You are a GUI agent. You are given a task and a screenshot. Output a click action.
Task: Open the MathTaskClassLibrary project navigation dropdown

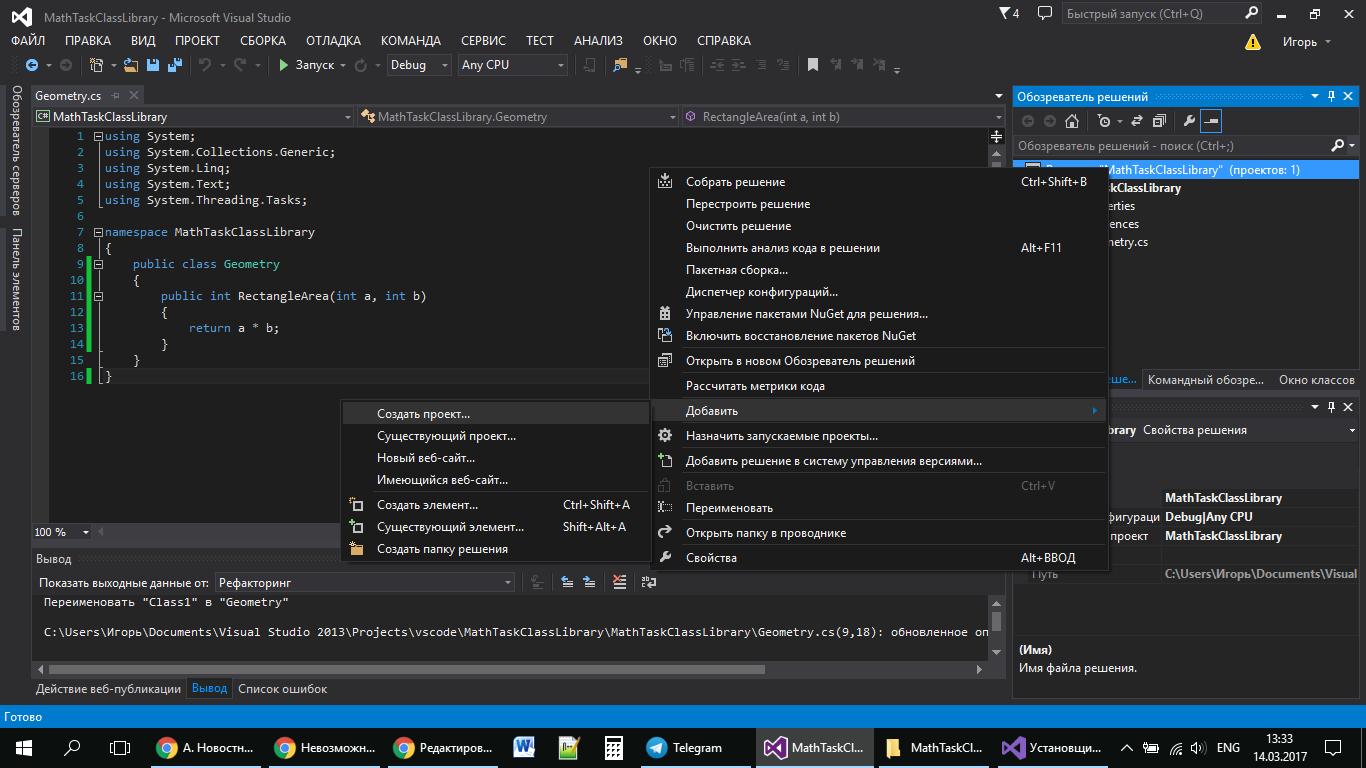(x=194, y=117)
